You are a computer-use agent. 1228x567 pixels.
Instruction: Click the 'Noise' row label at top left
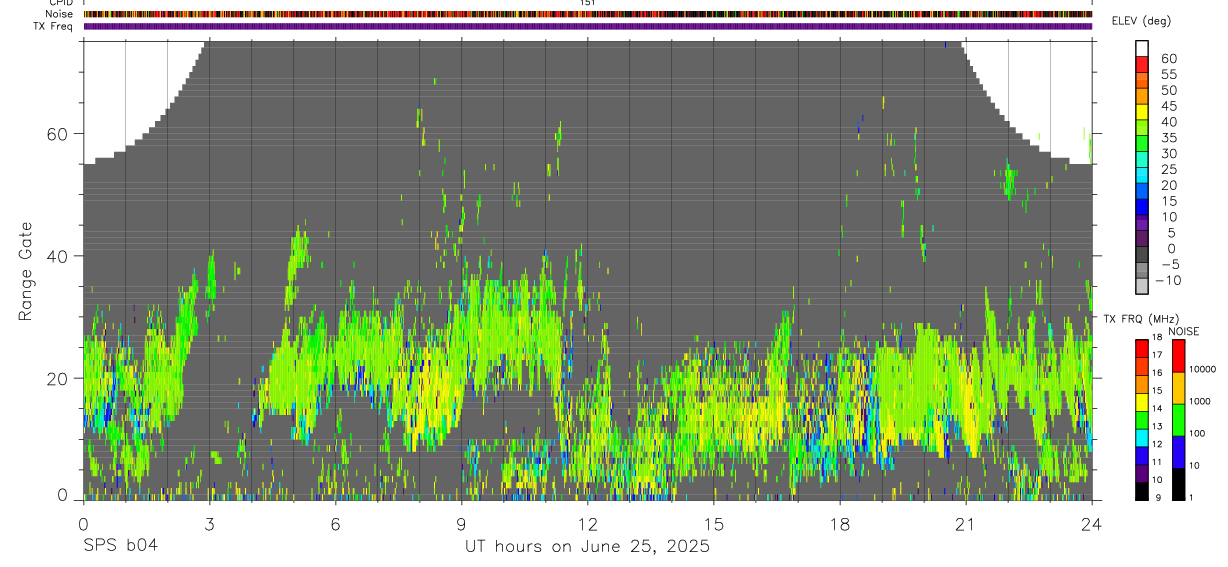coord(59,14)
